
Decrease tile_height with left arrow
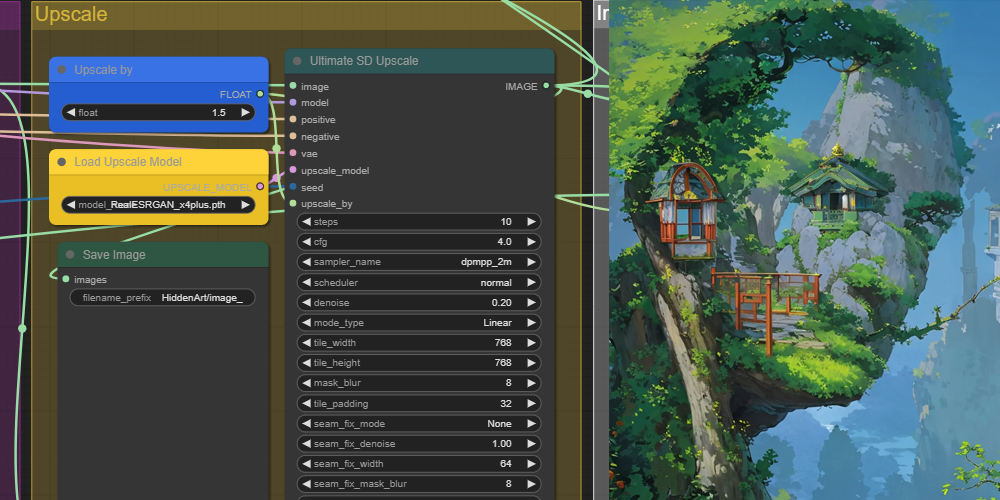307,363
